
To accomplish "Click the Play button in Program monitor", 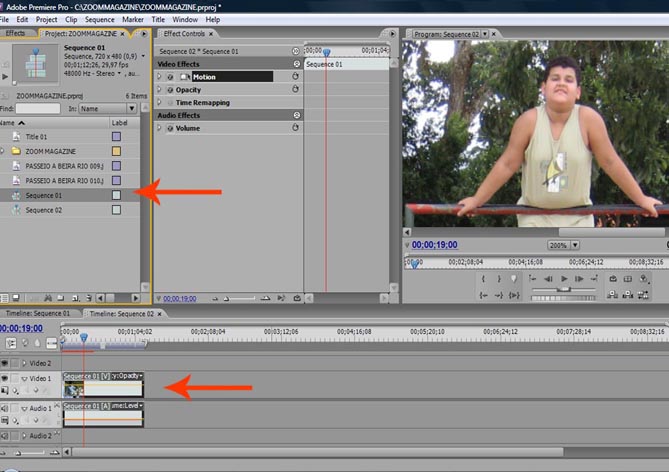I will [x=564, y=279].
